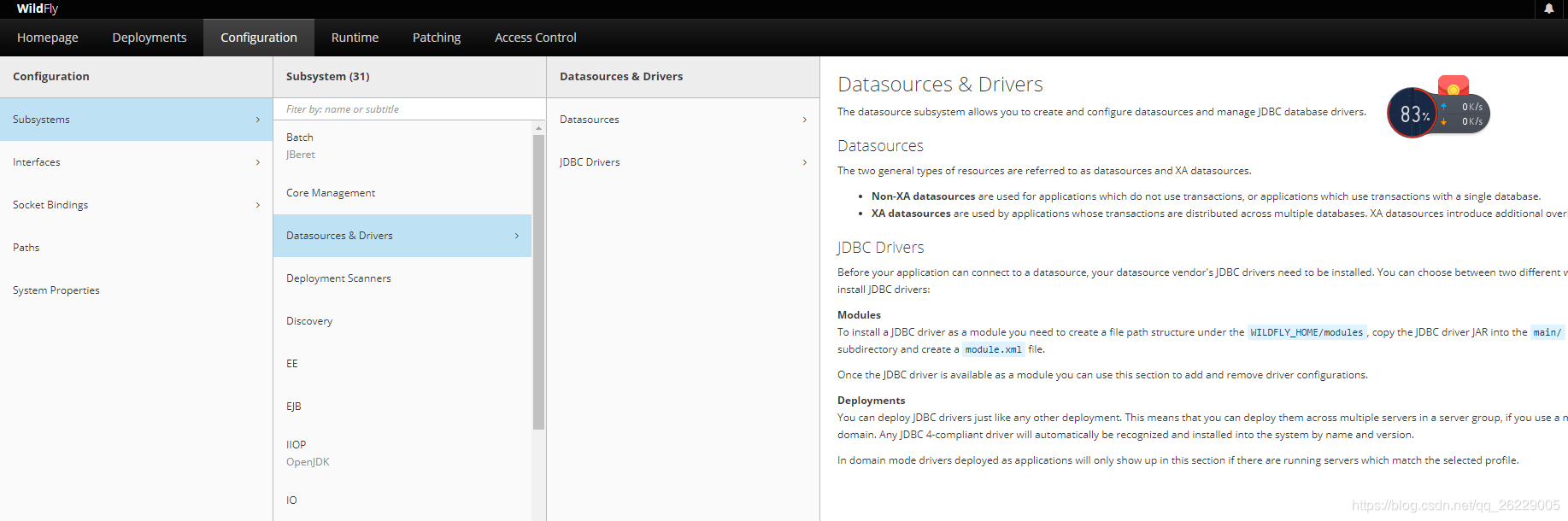Click the JDBC Drivers section heading
Image resolution: width=1568 pixels, height=521 pixels.
pos(880,248)
